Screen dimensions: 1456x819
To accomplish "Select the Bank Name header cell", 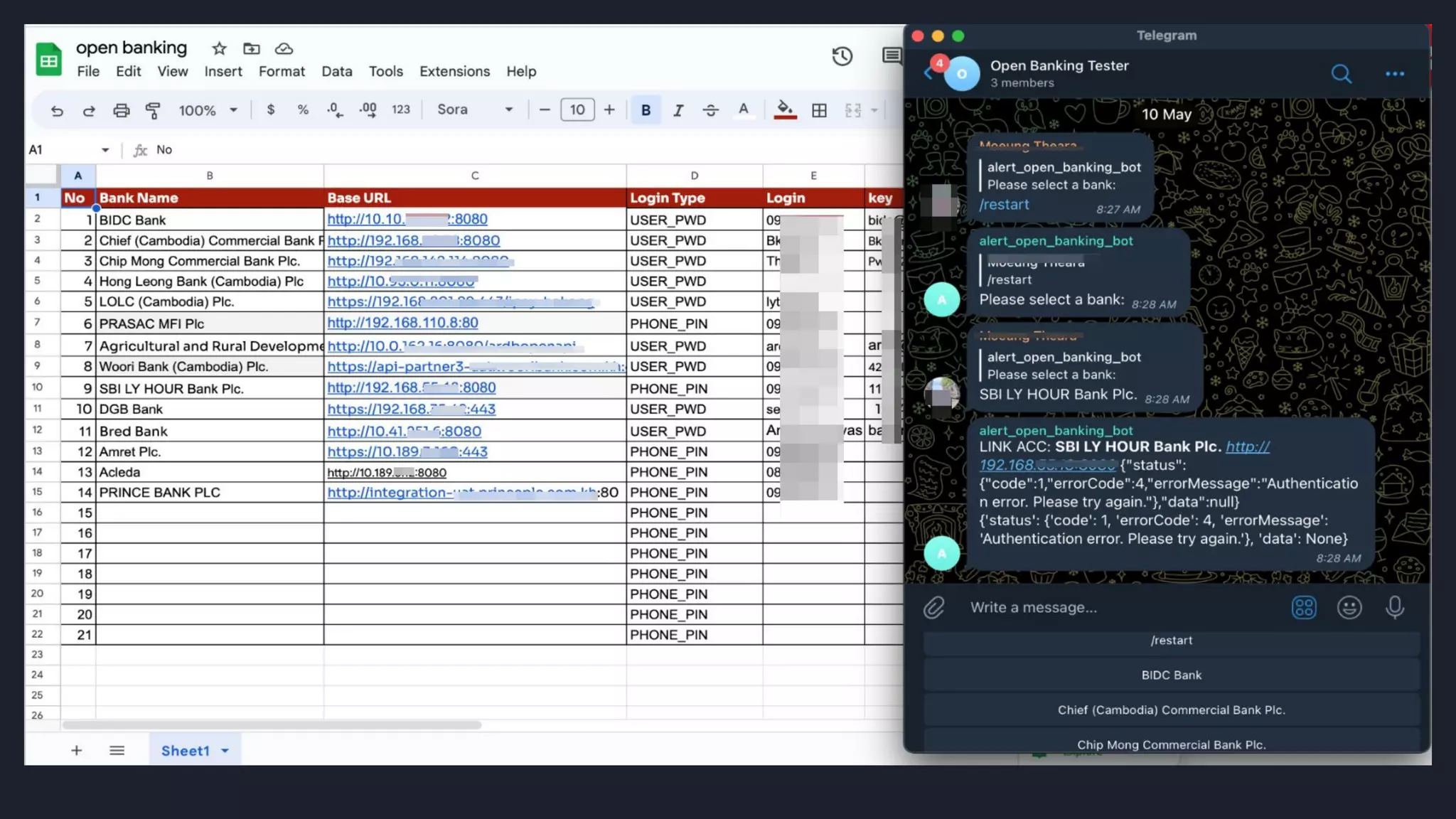I will click(x=210, y=198).
